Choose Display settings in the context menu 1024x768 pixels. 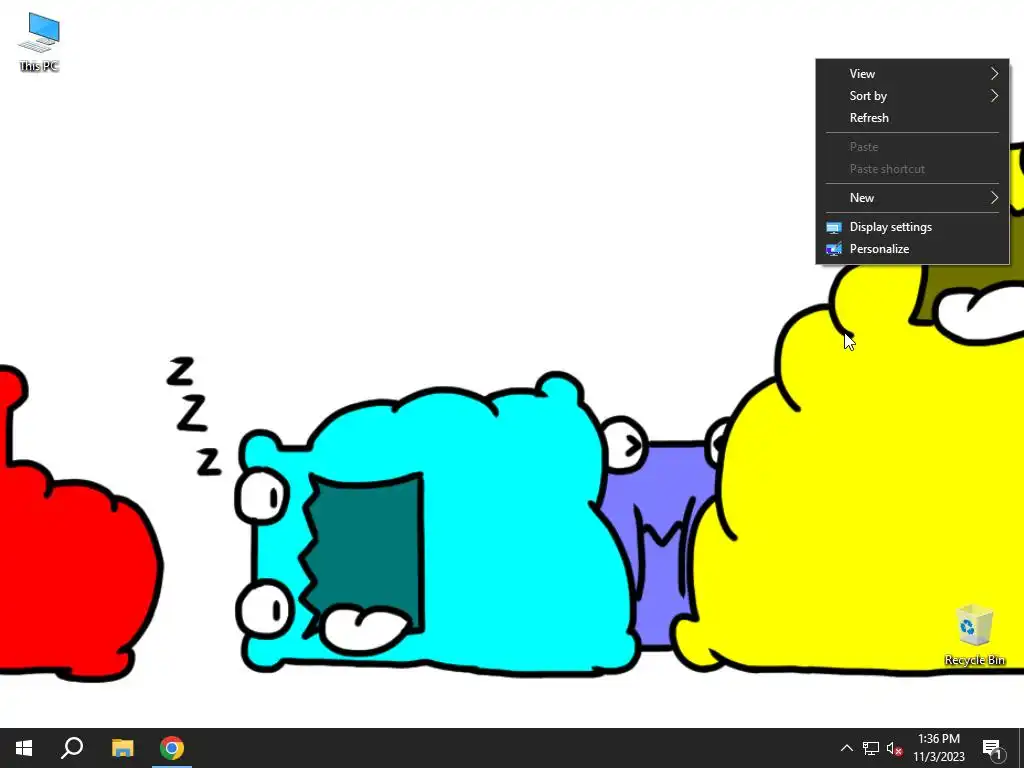click(912, 227)
